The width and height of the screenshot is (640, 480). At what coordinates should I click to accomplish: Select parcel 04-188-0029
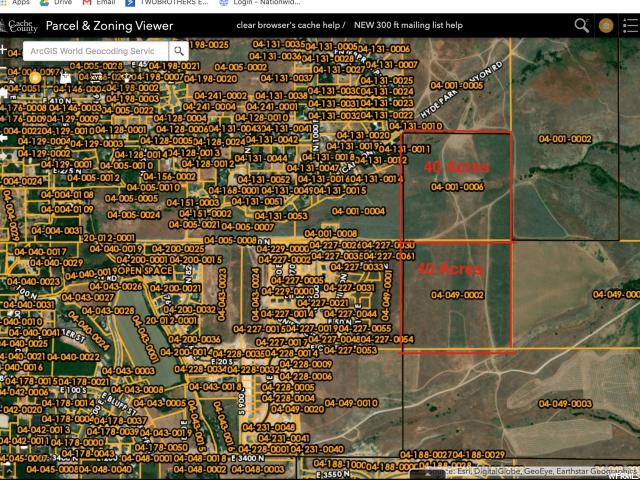[x=479, y=455]
